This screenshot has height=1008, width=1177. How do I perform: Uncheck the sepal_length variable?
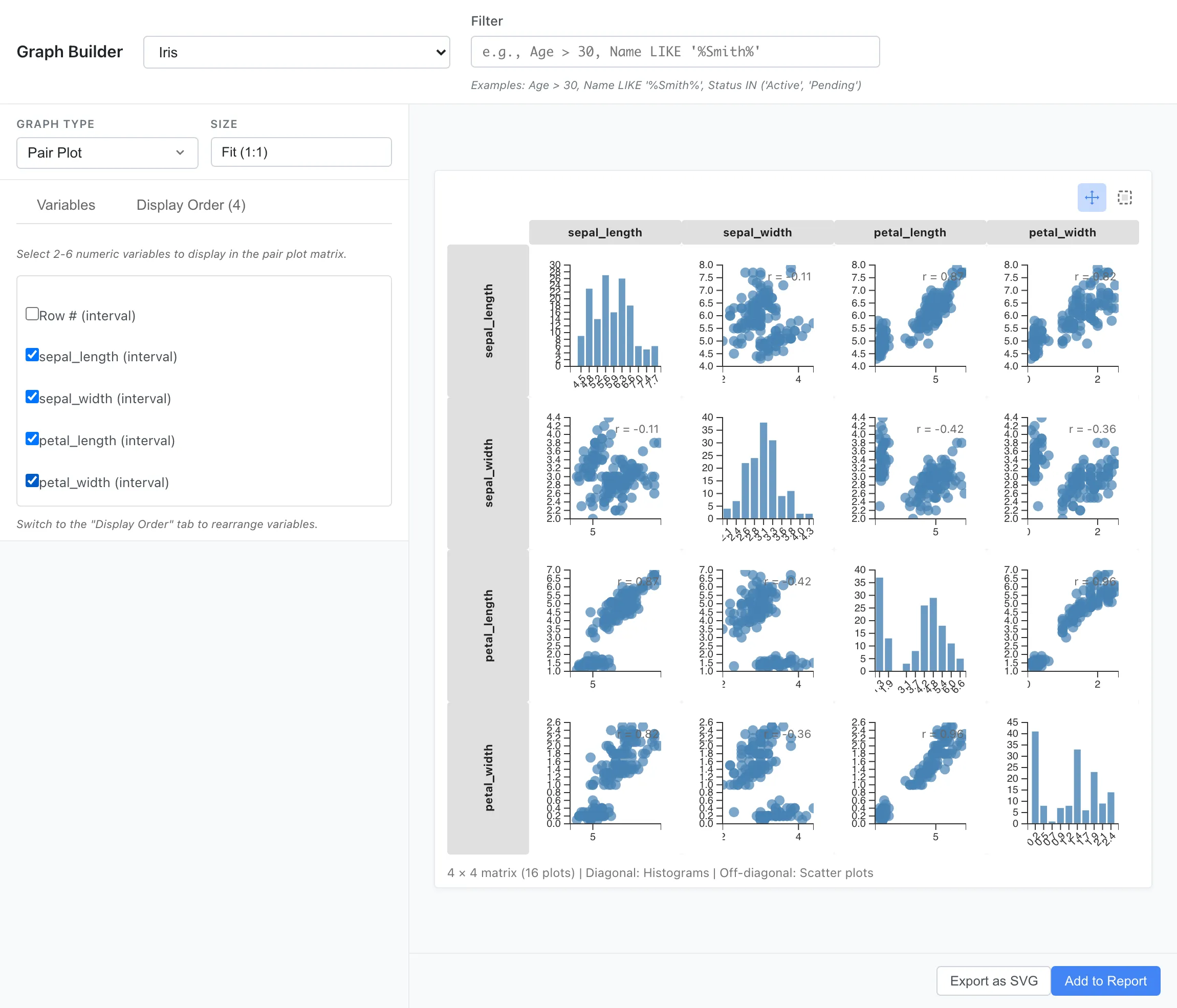[x=32, y=356]
